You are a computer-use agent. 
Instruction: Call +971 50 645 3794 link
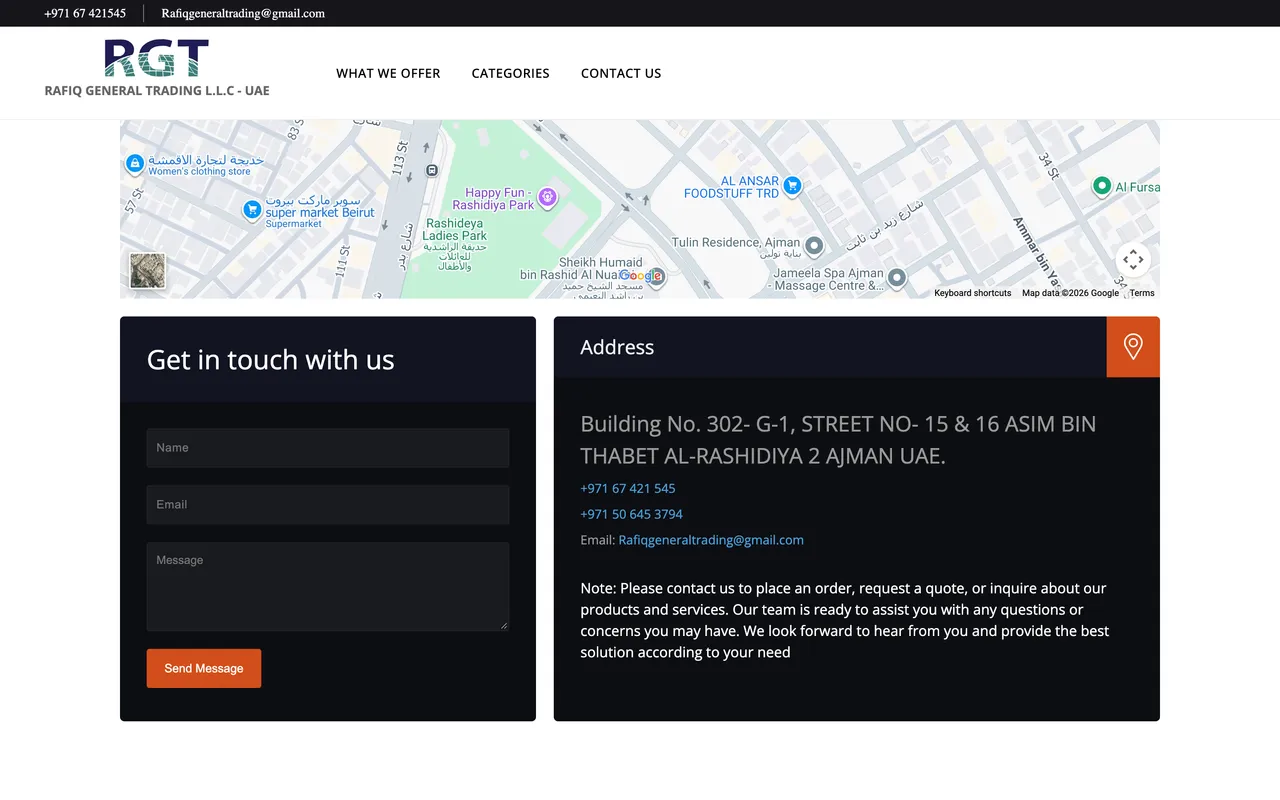(x=632, y=514)
